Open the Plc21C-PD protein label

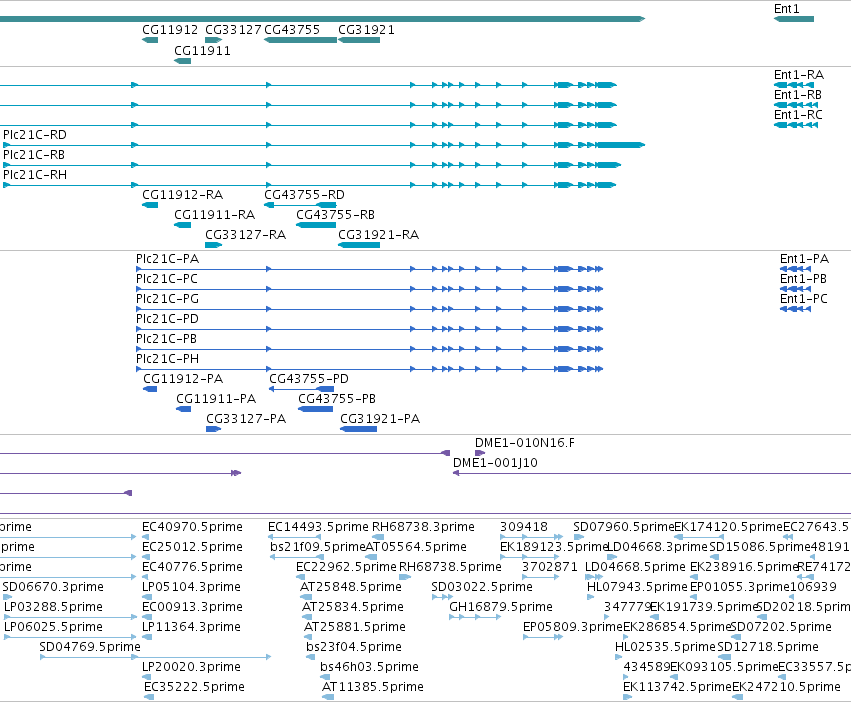click(x=168, y=319)
